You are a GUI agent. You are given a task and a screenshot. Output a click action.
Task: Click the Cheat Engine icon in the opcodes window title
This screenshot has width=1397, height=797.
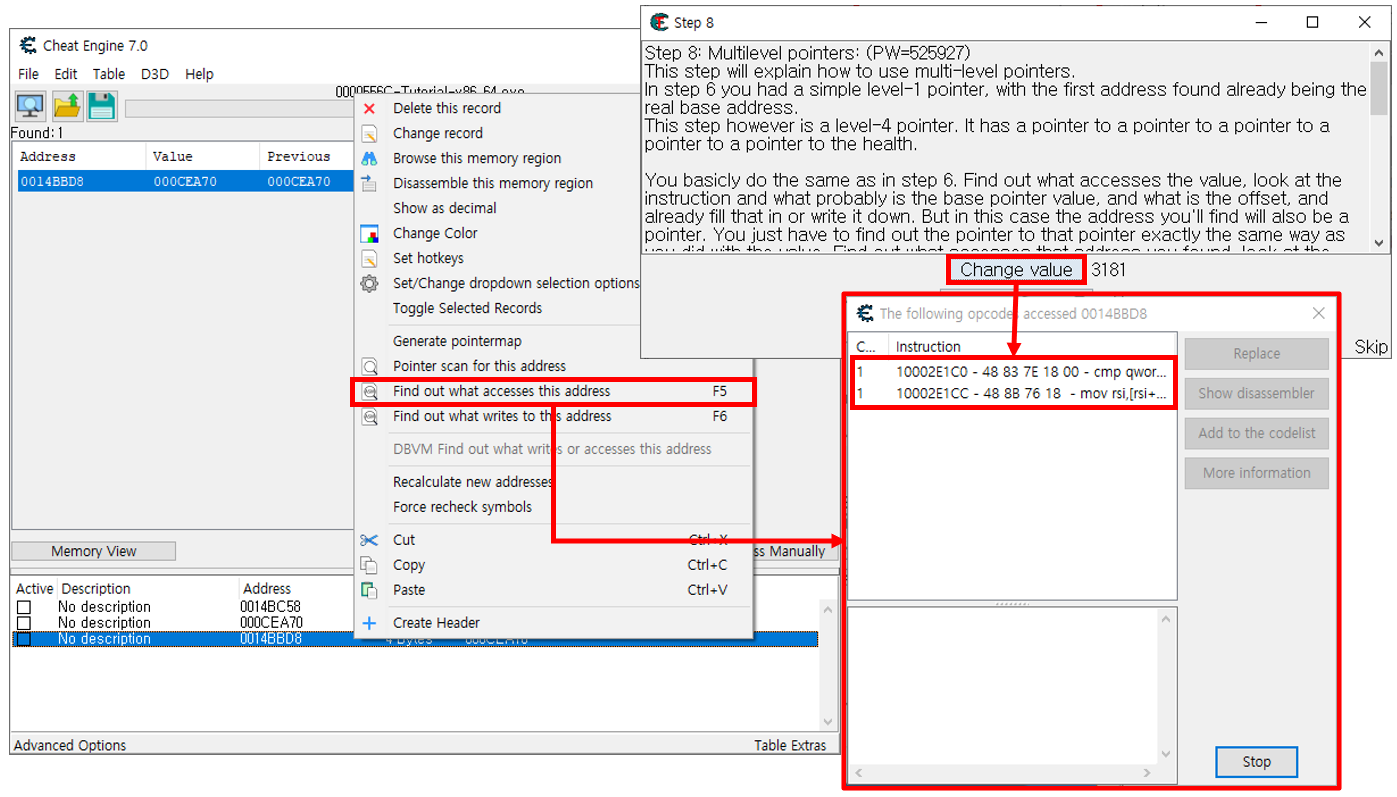(x=864, y=314)
